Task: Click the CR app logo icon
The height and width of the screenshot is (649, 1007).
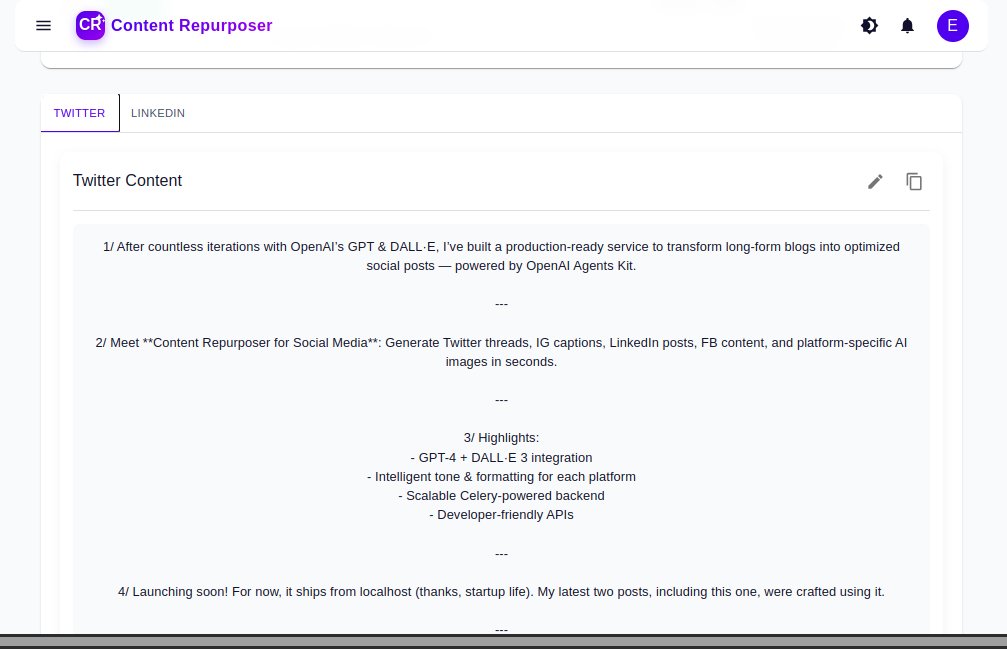Action: (91, 26)
